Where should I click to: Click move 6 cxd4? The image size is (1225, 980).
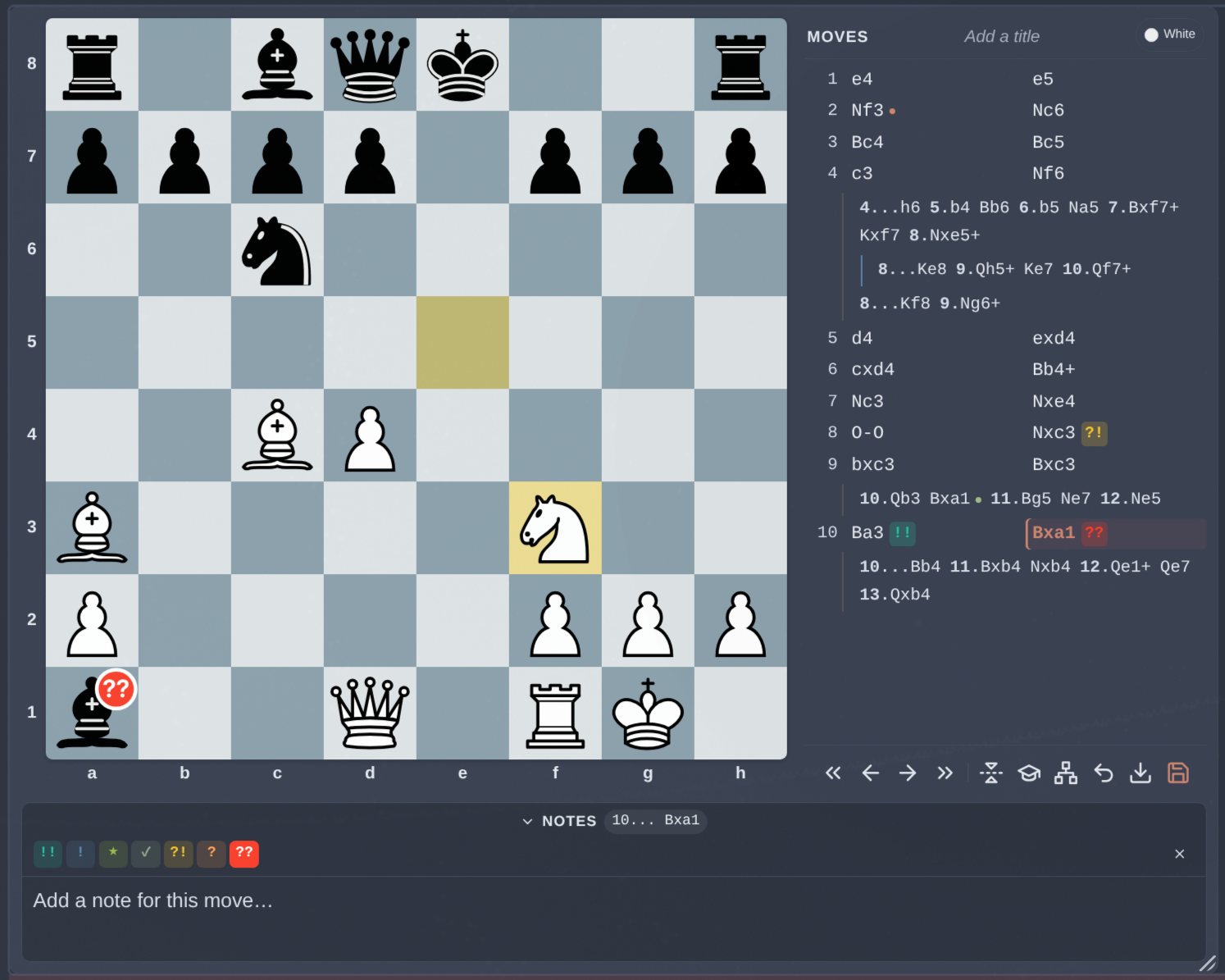tap(872, 370)
